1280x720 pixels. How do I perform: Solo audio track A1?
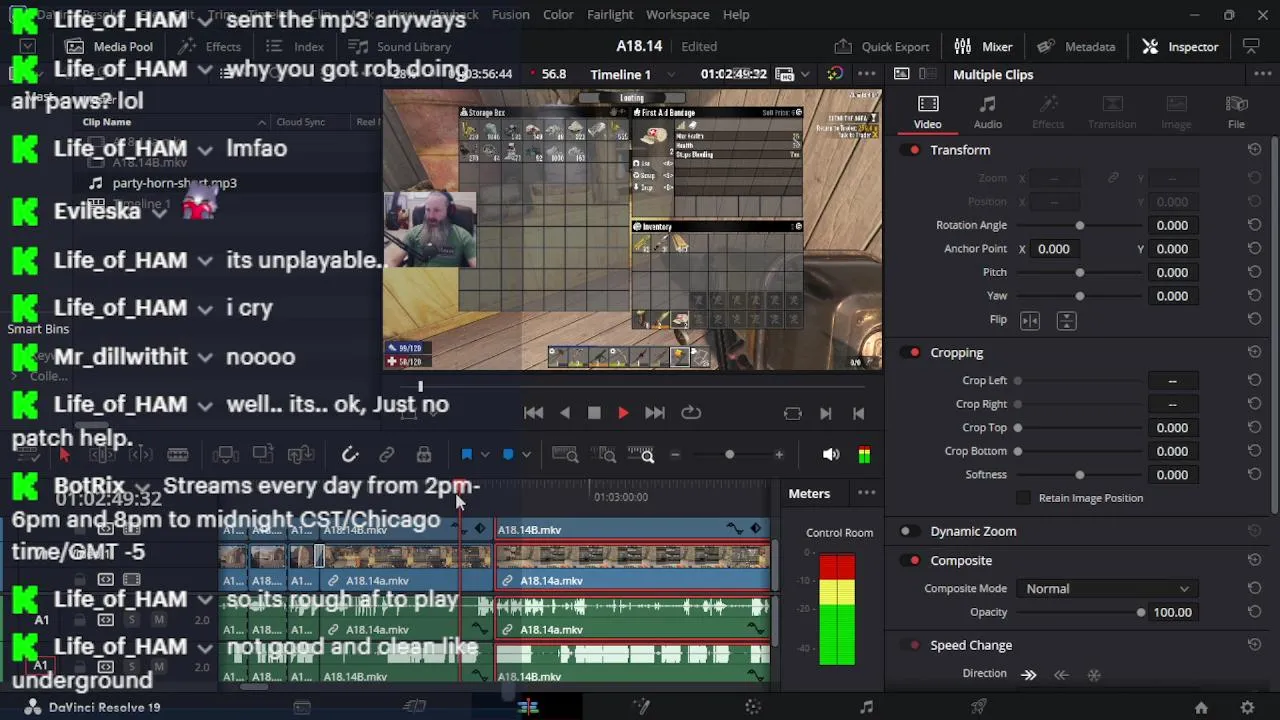132,620
